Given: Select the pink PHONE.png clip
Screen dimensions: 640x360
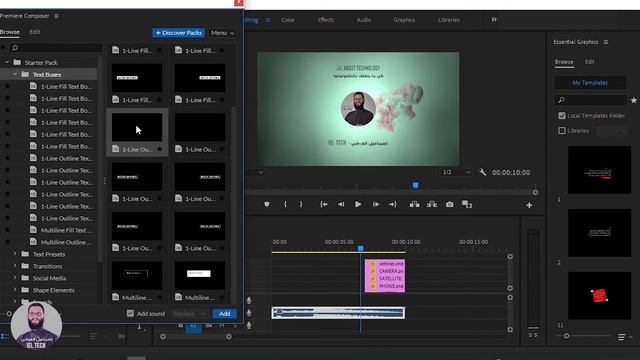Looking at the screenshot, I should [x=385, y=286].
